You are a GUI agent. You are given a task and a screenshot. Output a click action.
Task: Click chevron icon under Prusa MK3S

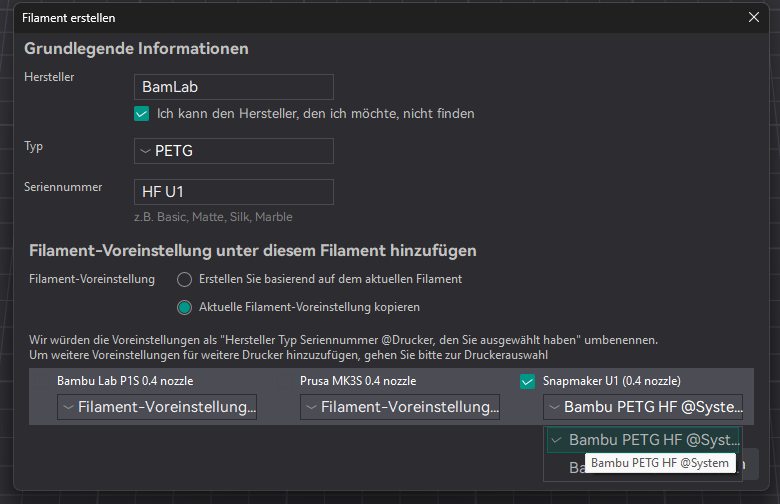tap(311, 407)
